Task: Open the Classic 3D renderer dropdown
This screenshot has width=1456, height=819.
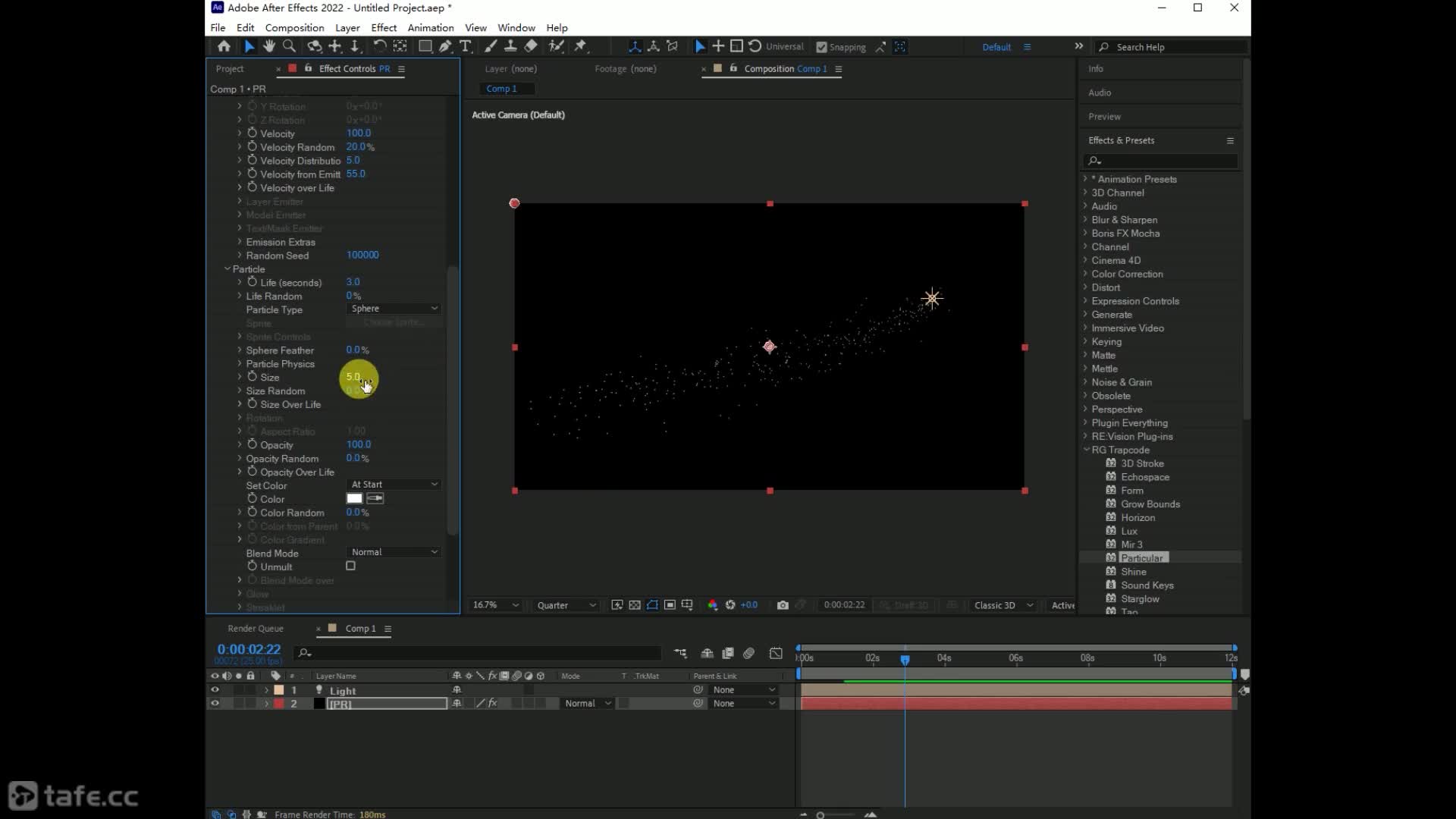Action: pos(1003,605)
